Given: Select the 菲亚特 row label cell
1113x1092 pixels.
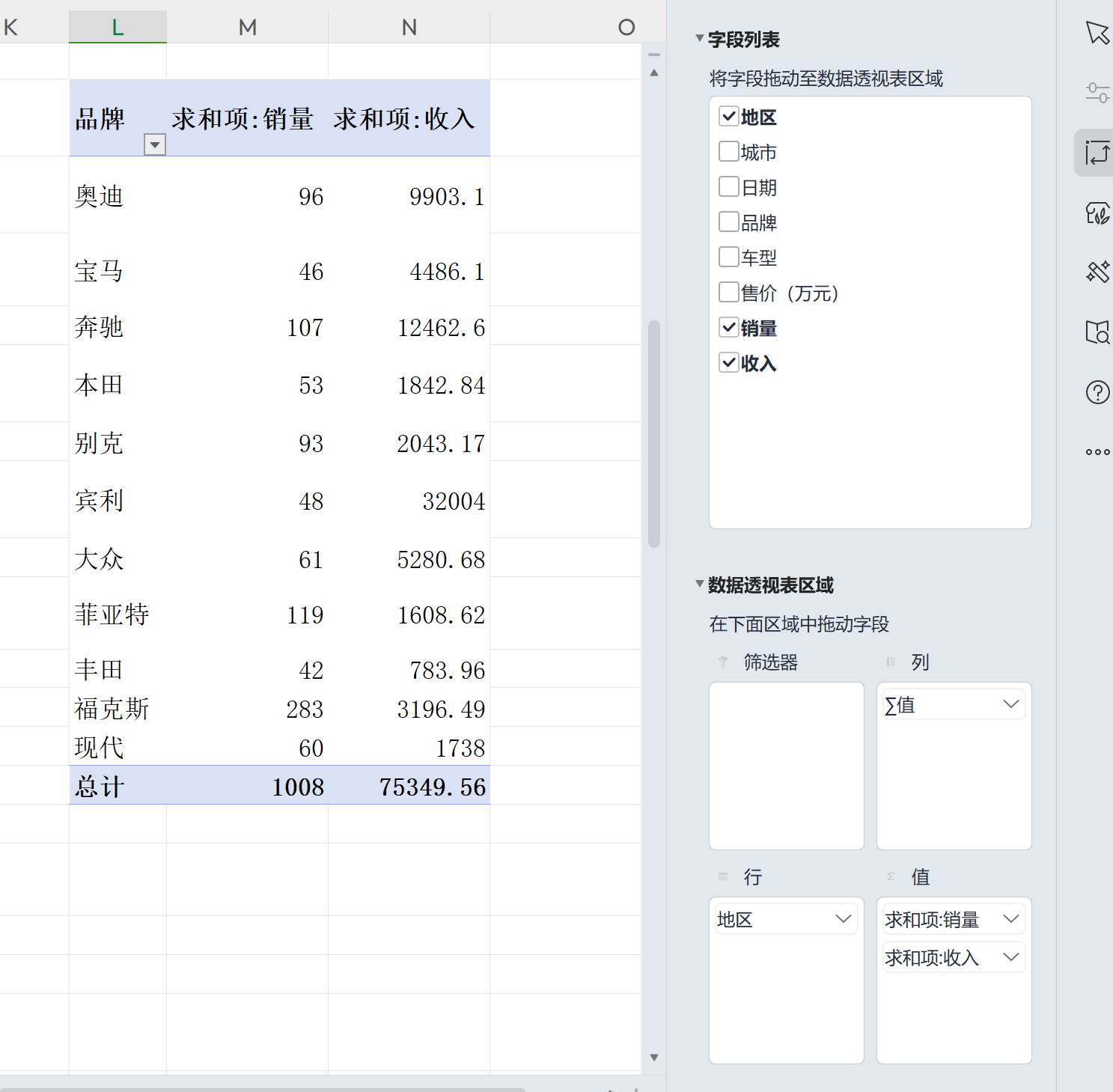Looking at the screenshot, I should tap(118, 613).
